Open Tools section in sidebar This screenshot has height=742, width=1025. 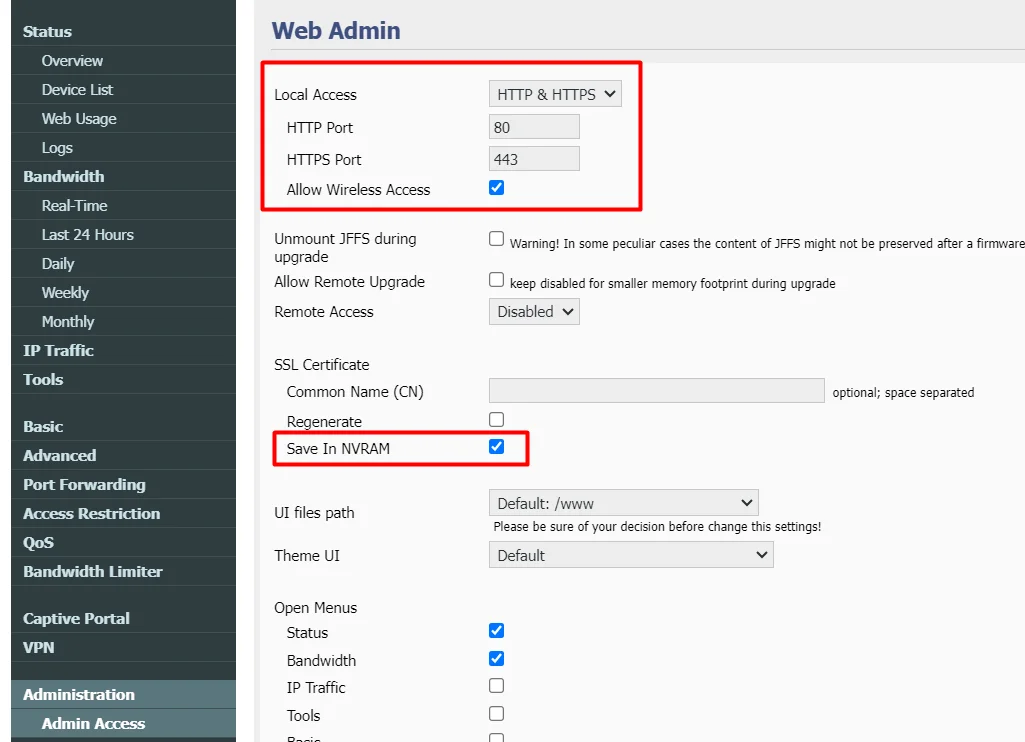pos(124,379)
